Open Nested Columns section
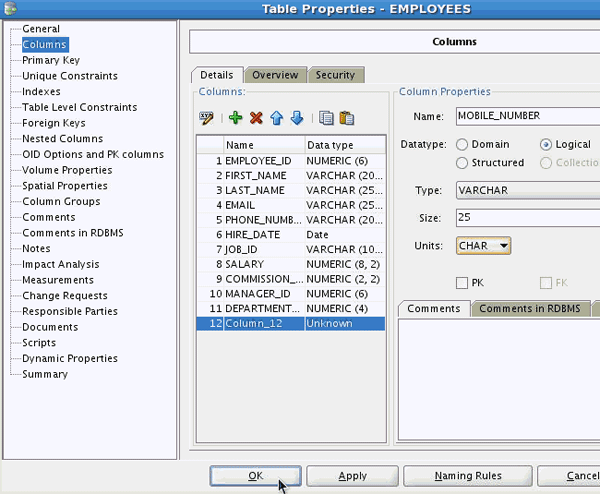This screenshot has width=600, height=494. coord(62,139)
